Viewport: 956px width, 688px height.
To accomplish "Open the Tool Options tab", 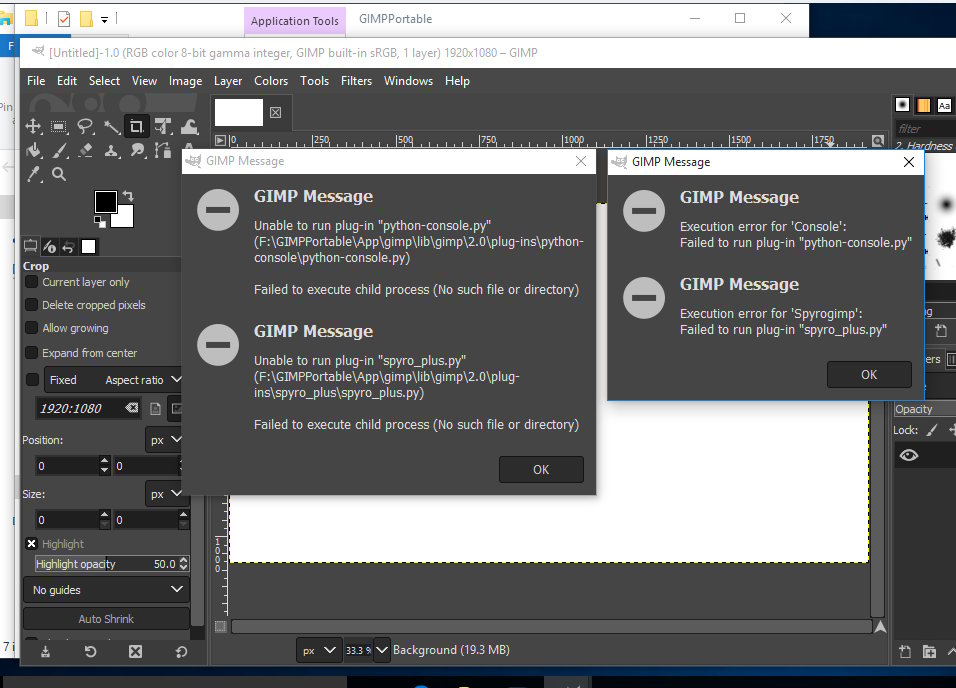I will click(x=30, y=246).
